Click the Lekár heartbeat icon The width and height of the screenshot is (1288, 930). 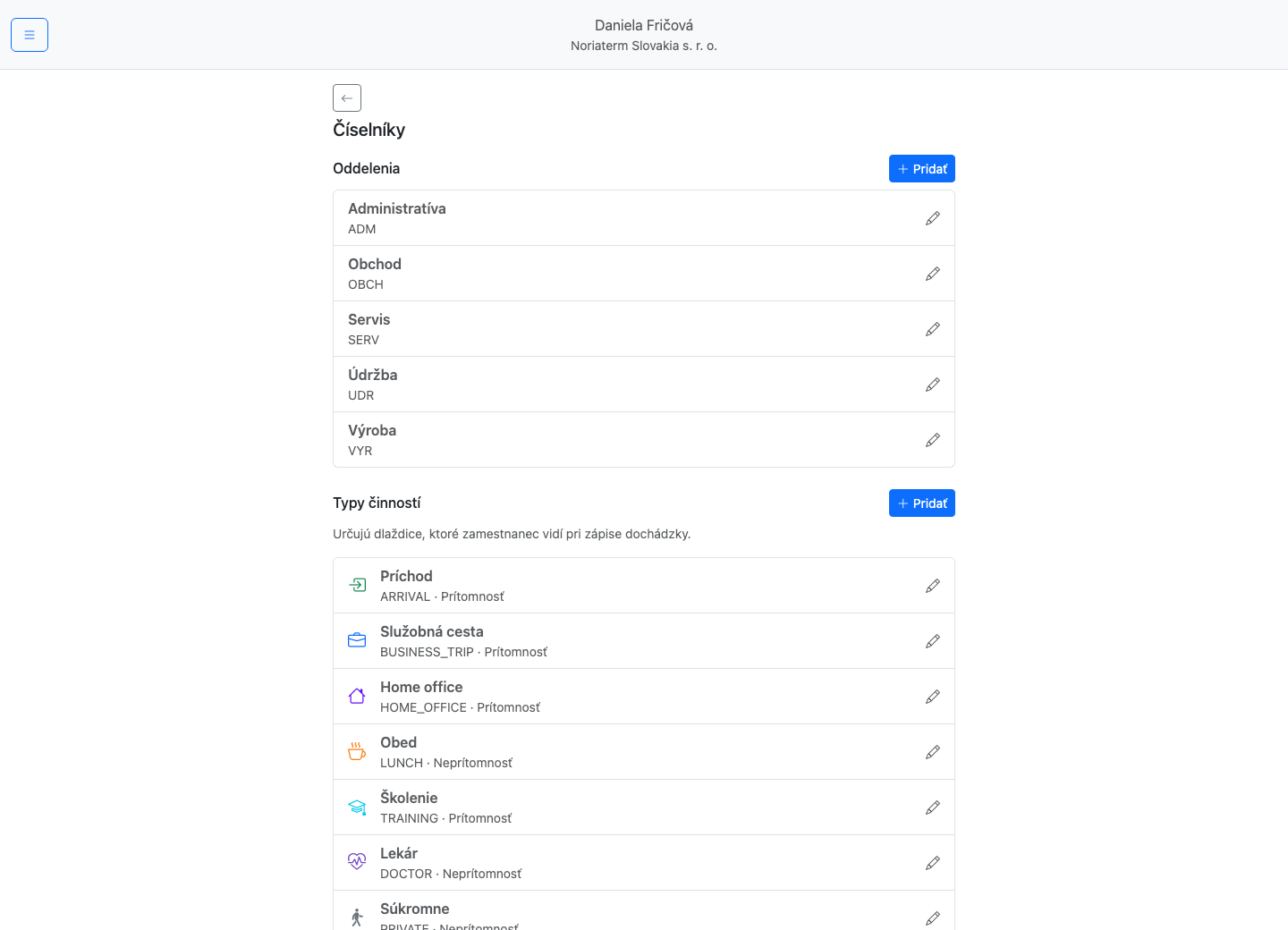pyautogui.click(x=357, y=862)
